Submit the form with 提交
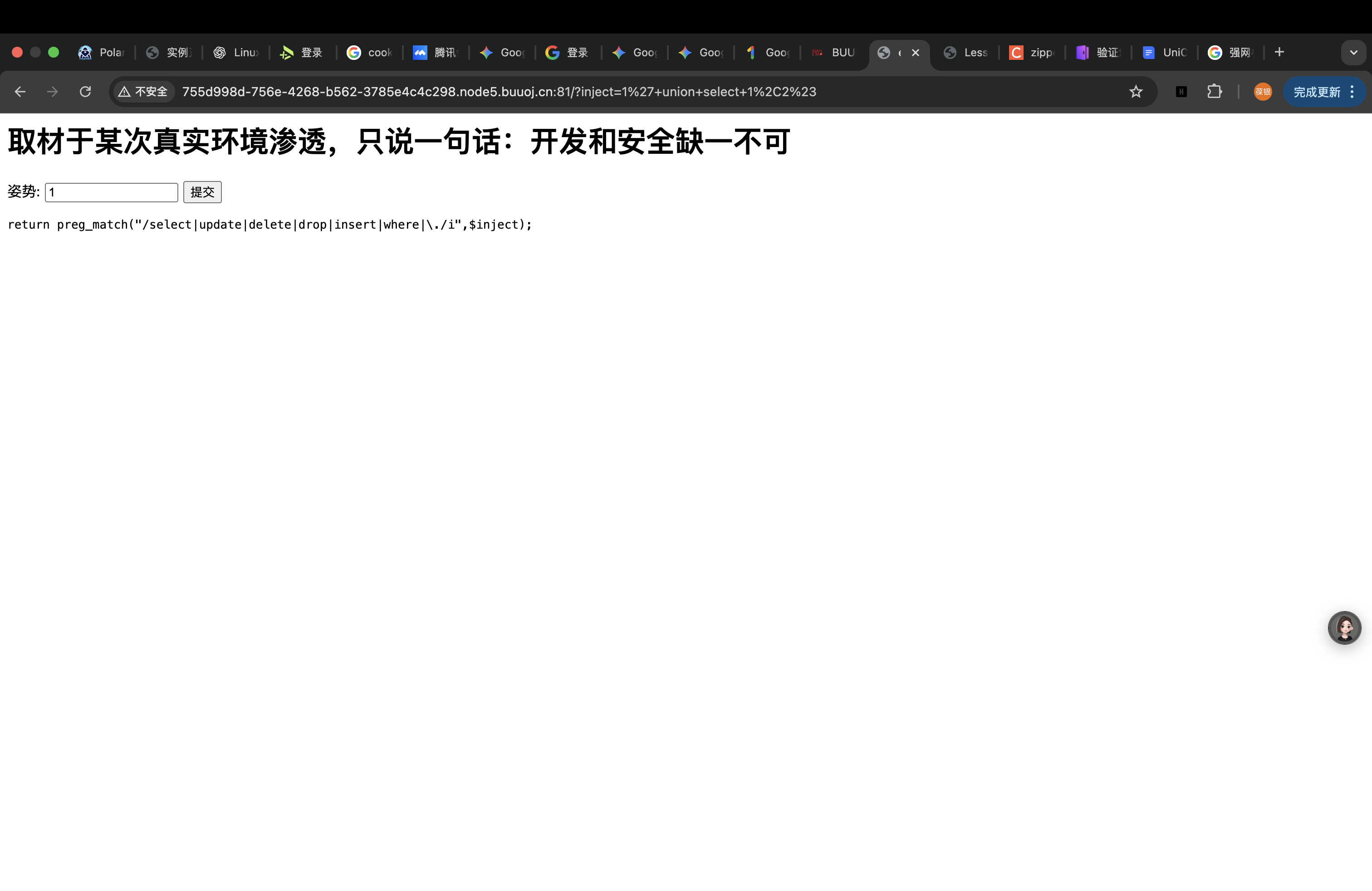This screenshot has height=891, width=1372. pos(202,192)
